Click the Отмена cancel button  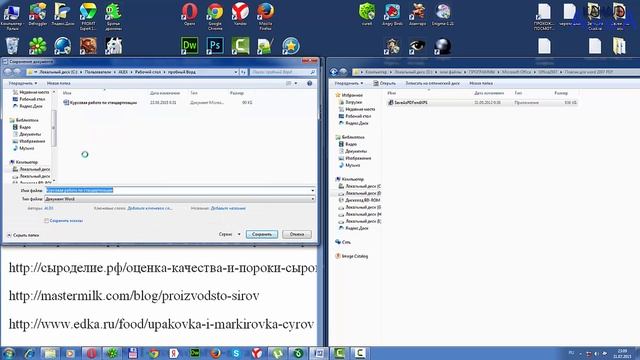click(297, 234)
